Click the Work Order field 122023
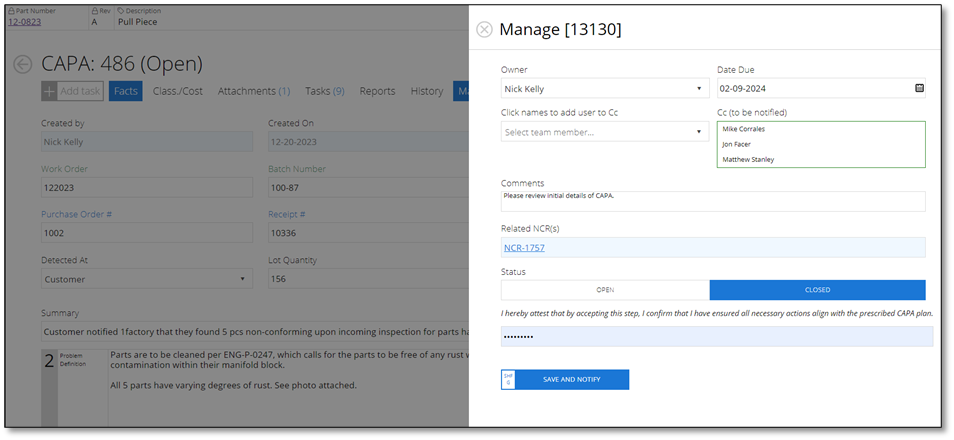This screenshot has height=440, width=954. [147, 187]
